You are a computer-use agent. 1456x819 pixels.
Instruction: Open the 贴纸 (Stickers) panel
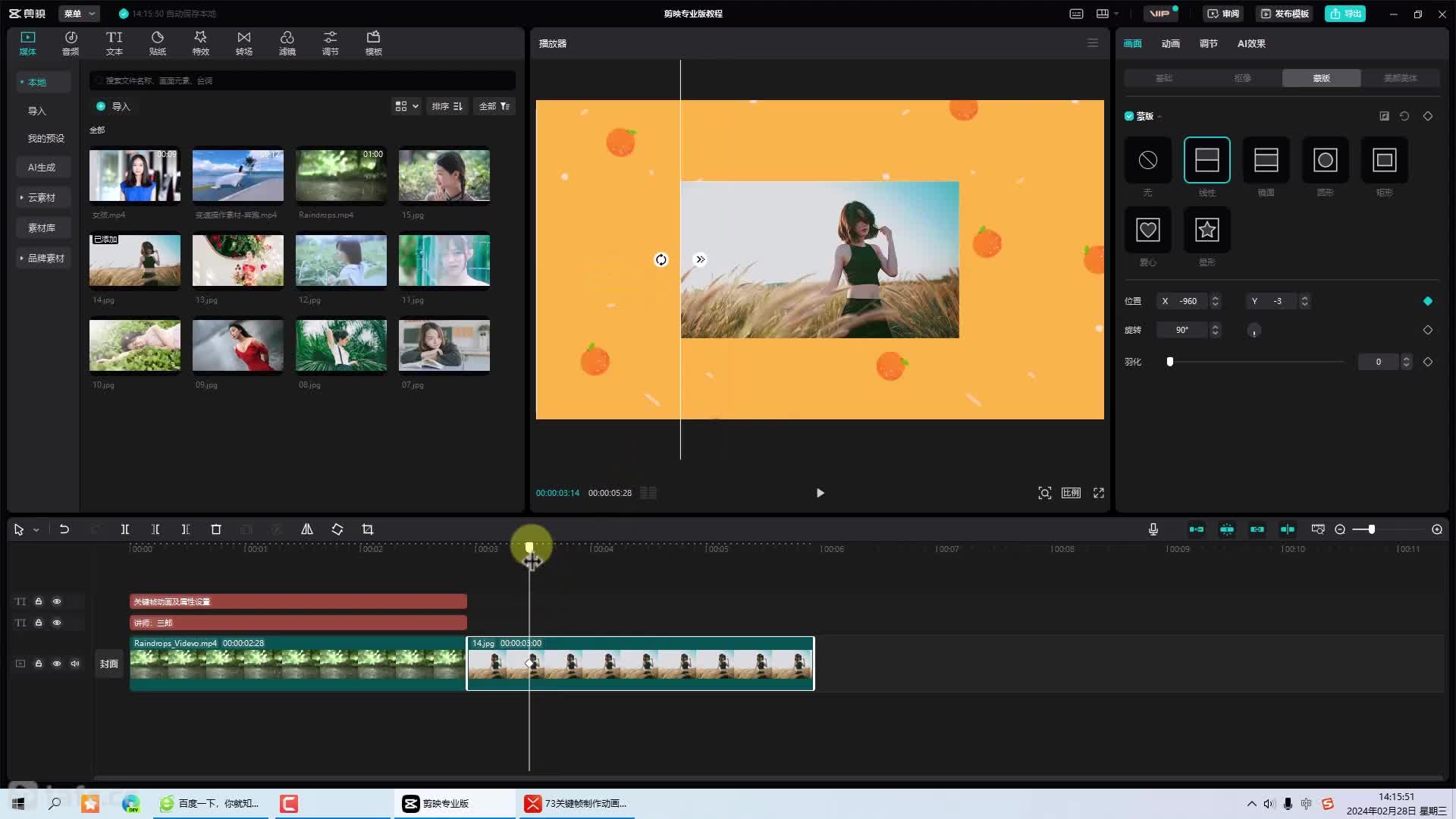158,43
